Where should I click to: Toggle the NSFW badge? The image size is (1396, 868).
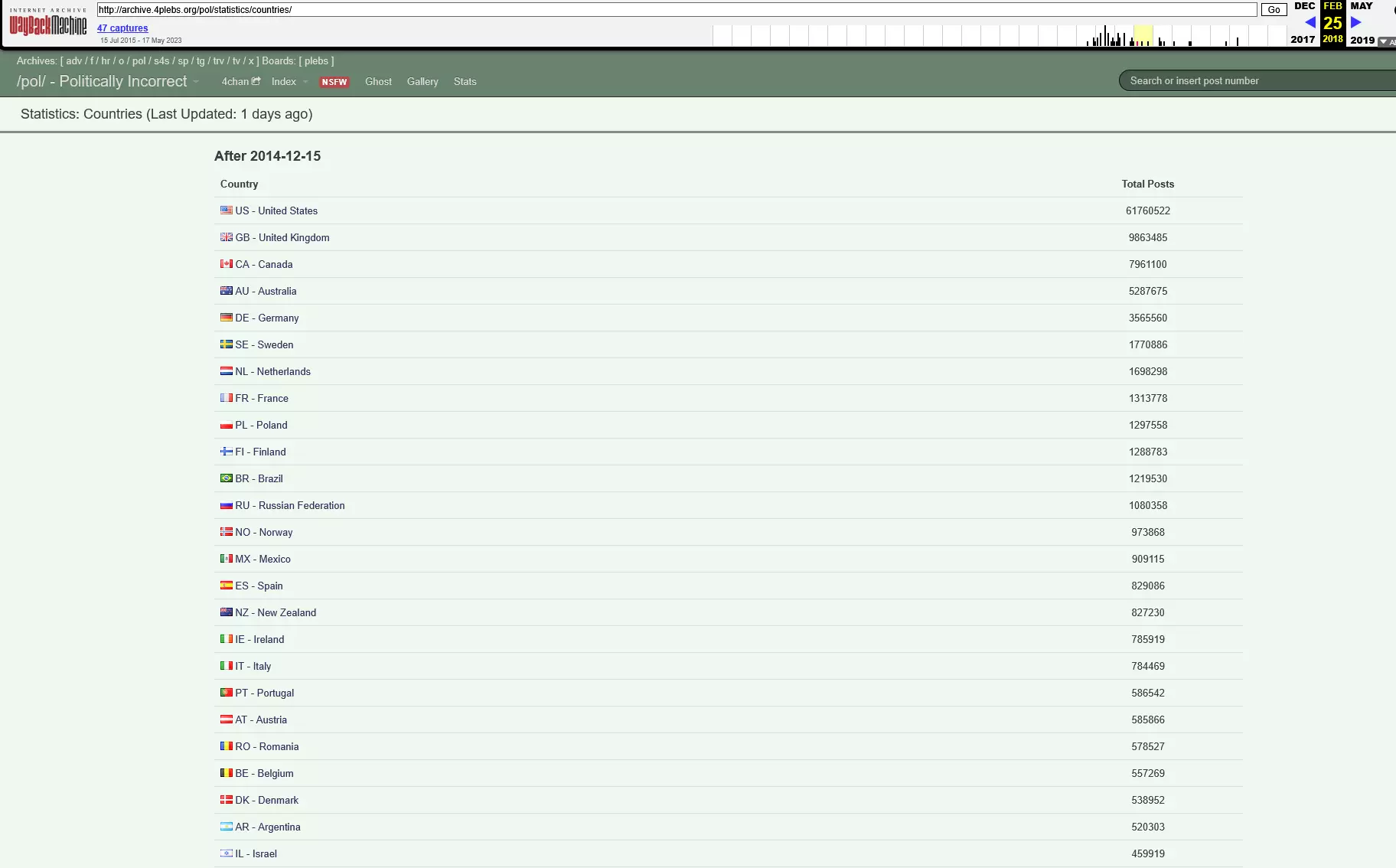point(334,82)
